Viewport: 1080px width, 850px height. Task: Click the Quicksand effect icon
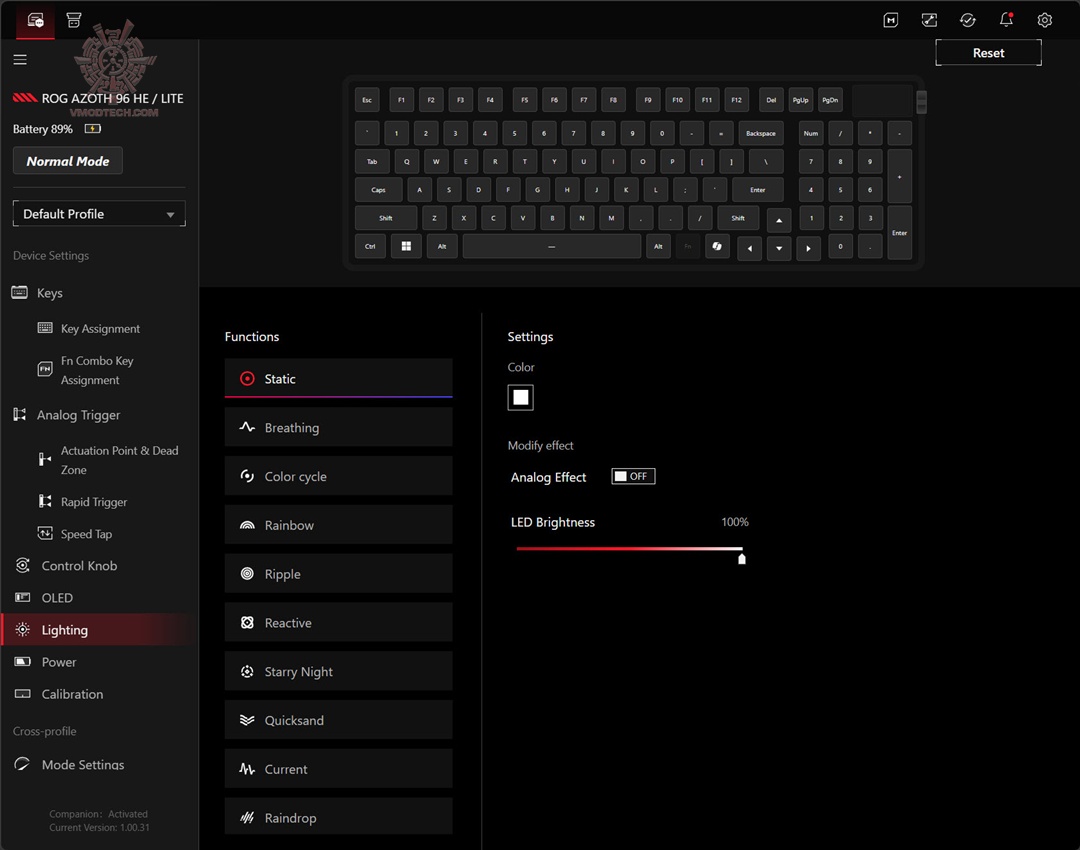pyautogui.click(x=247, y=720)
